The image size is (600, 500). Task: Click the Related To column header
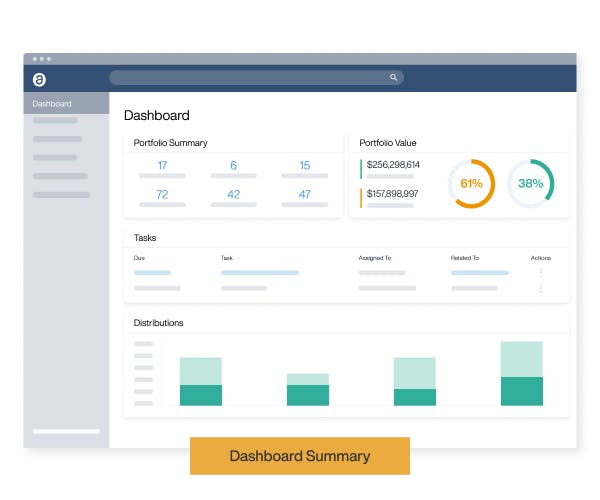pos(465,258)
